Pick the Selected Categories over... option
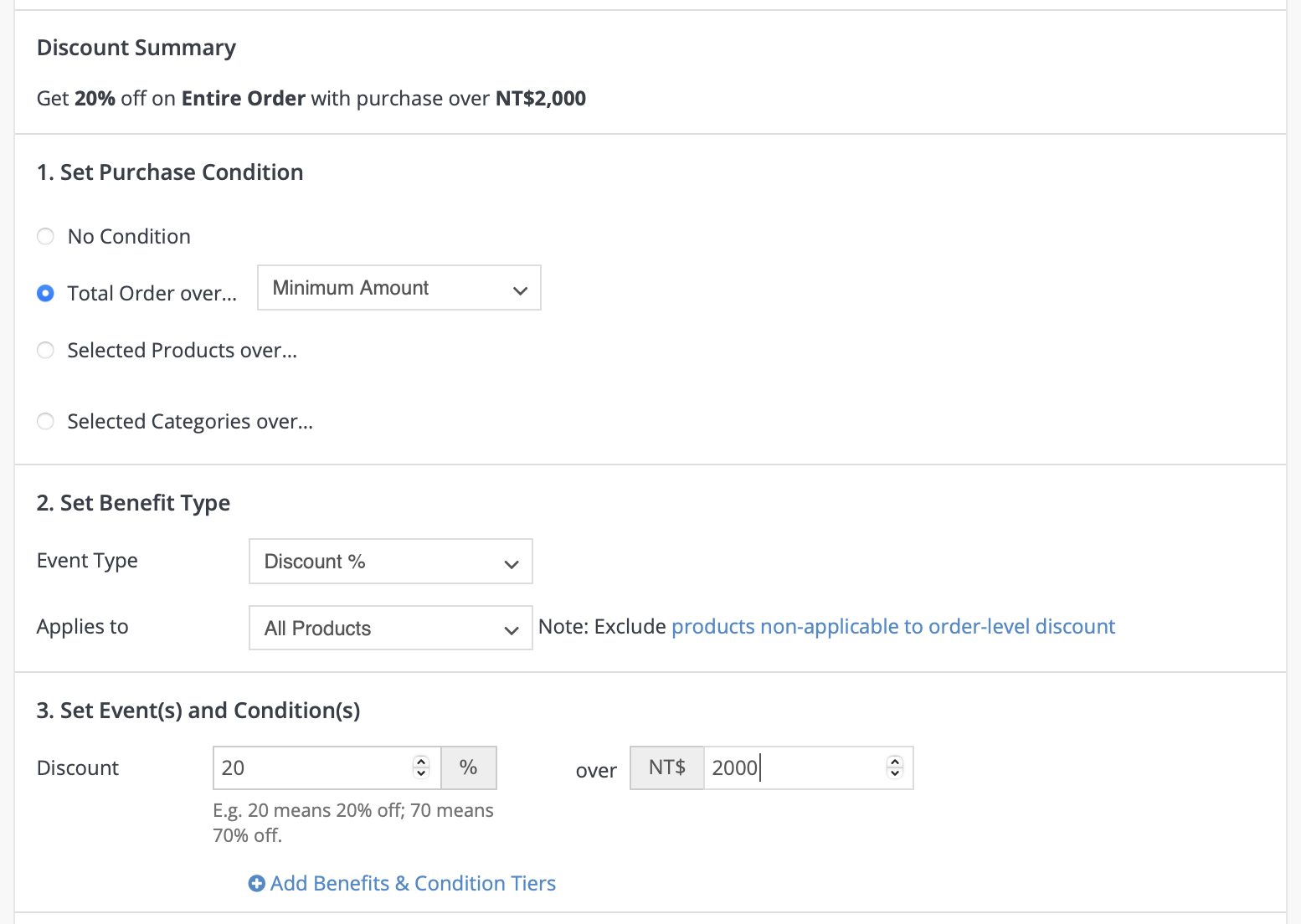The height and width of the screenshot is (924, 1301). pos(46,421)
